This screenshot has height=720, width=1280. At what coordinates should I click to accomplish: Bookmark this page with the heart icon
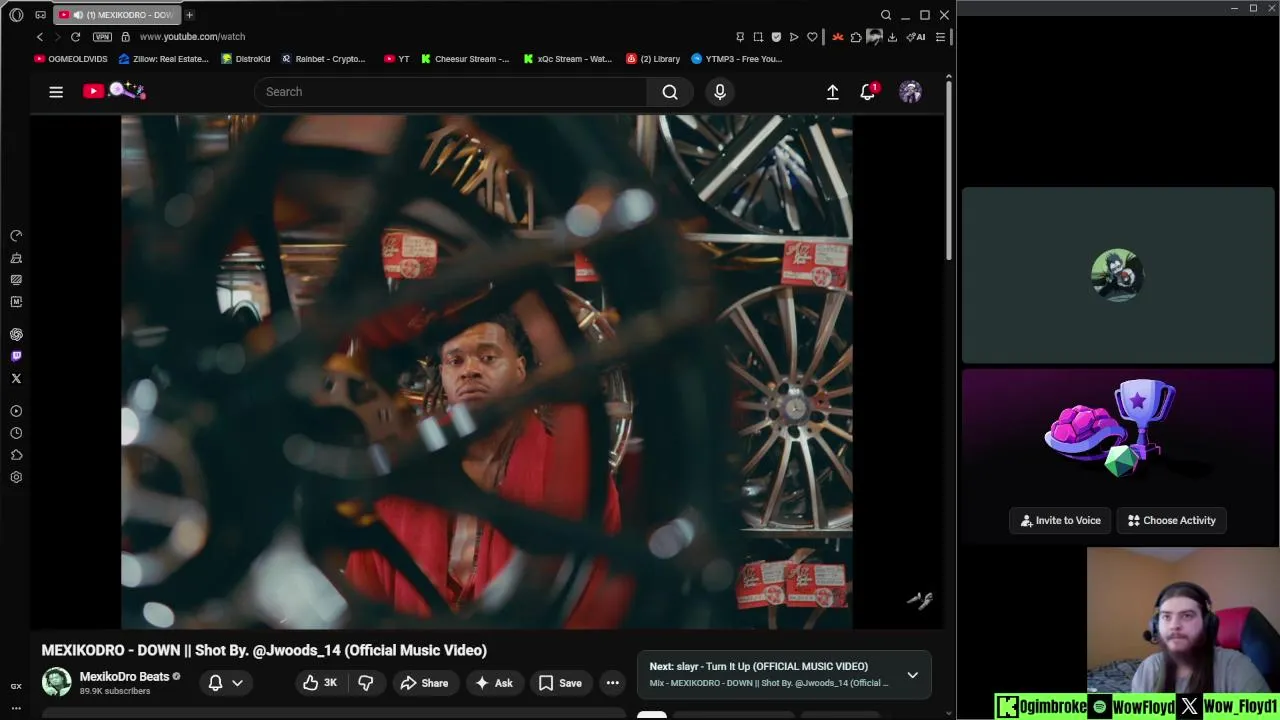coord(812,37)
